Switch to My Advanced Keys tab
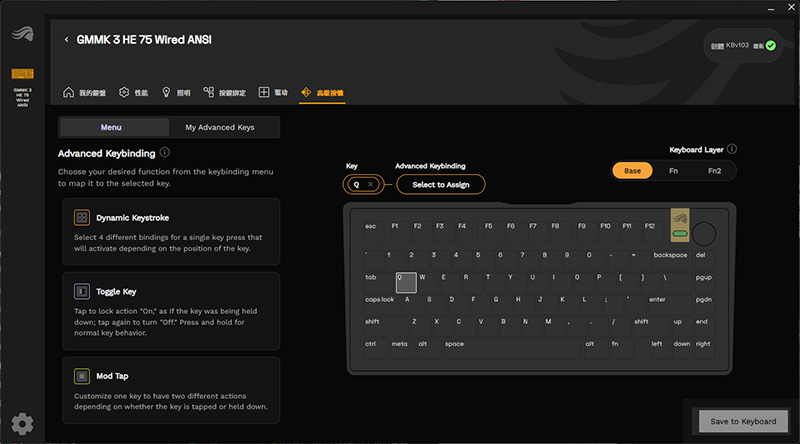The image size is (800, 444). click(x=220, y=127)
